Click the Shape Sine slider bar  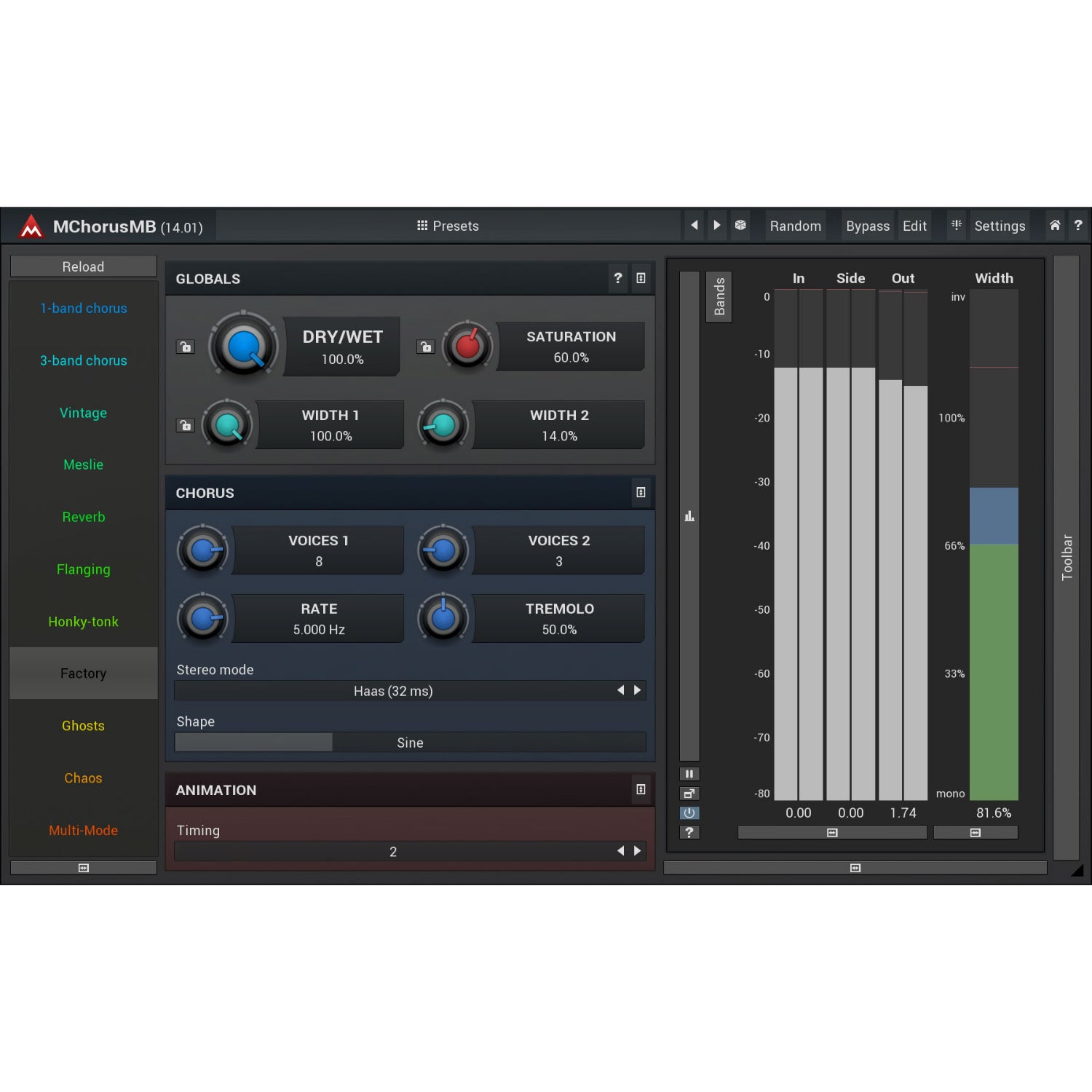pos(411,743)
